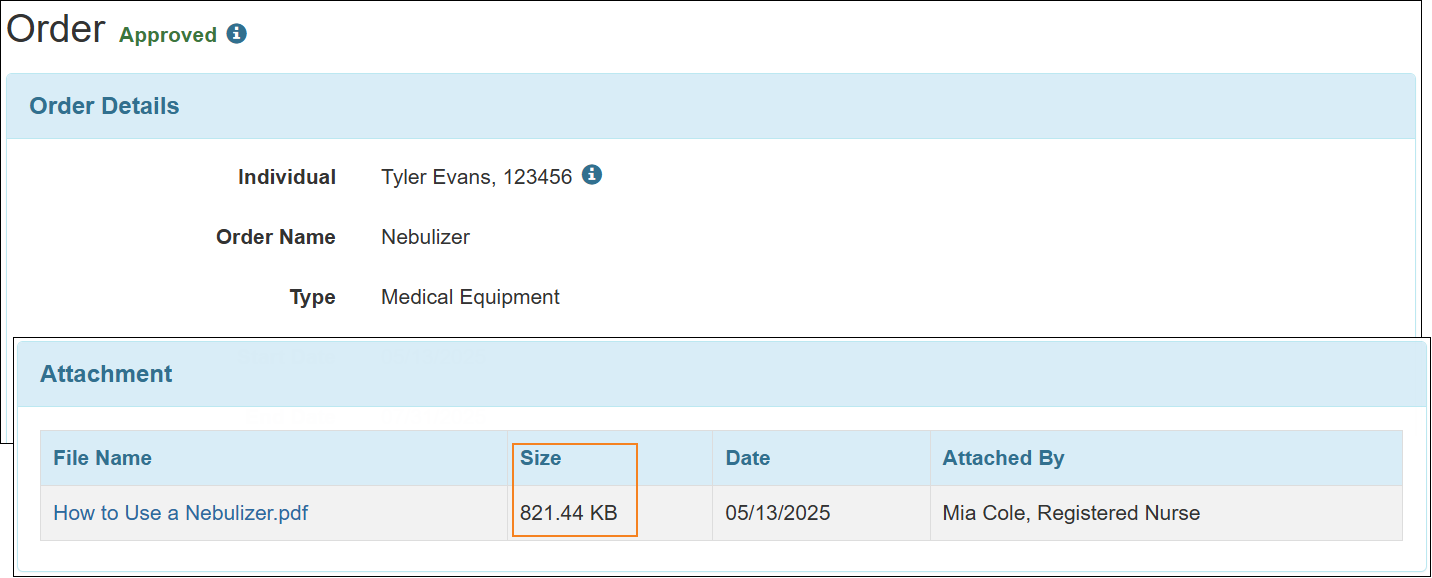Image resolution: width=1432 pixels, height=578 pixels.
Task: Open How to Use a Nebulizer.pdf
Action: point(181,513)
